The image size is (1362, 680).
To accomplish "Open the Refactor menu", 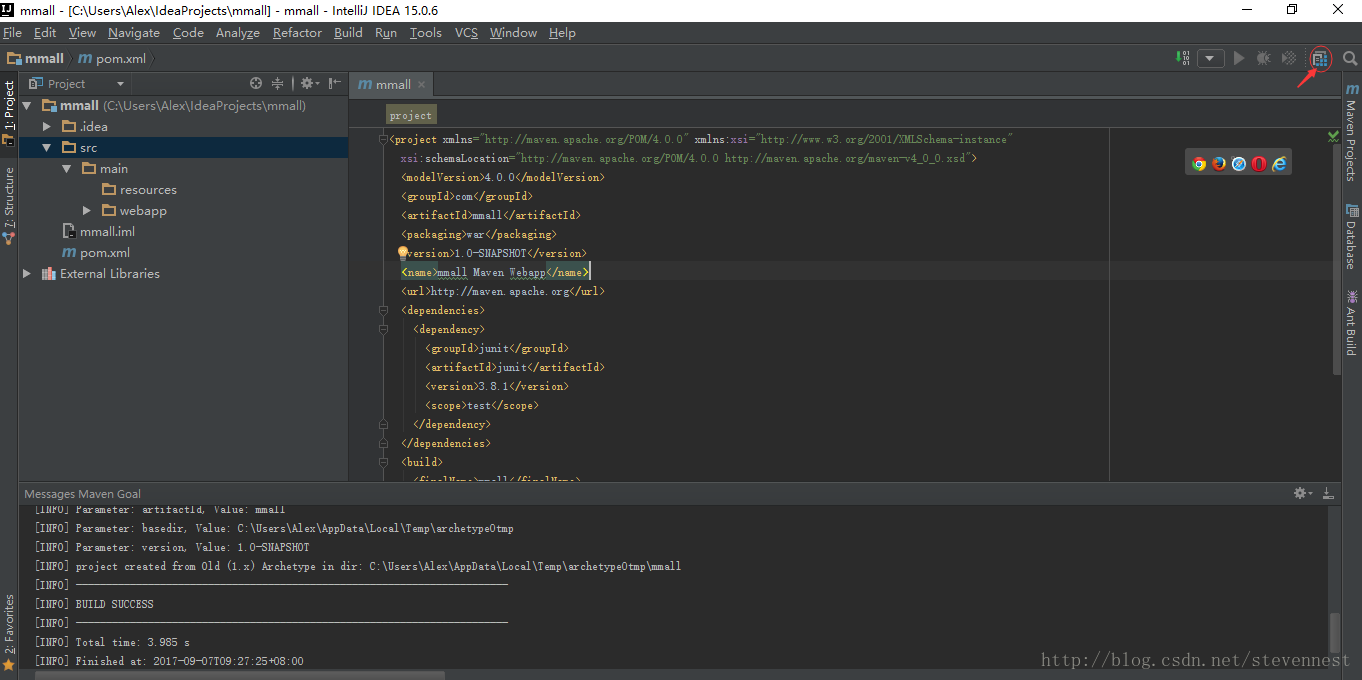I will [298, 33].
